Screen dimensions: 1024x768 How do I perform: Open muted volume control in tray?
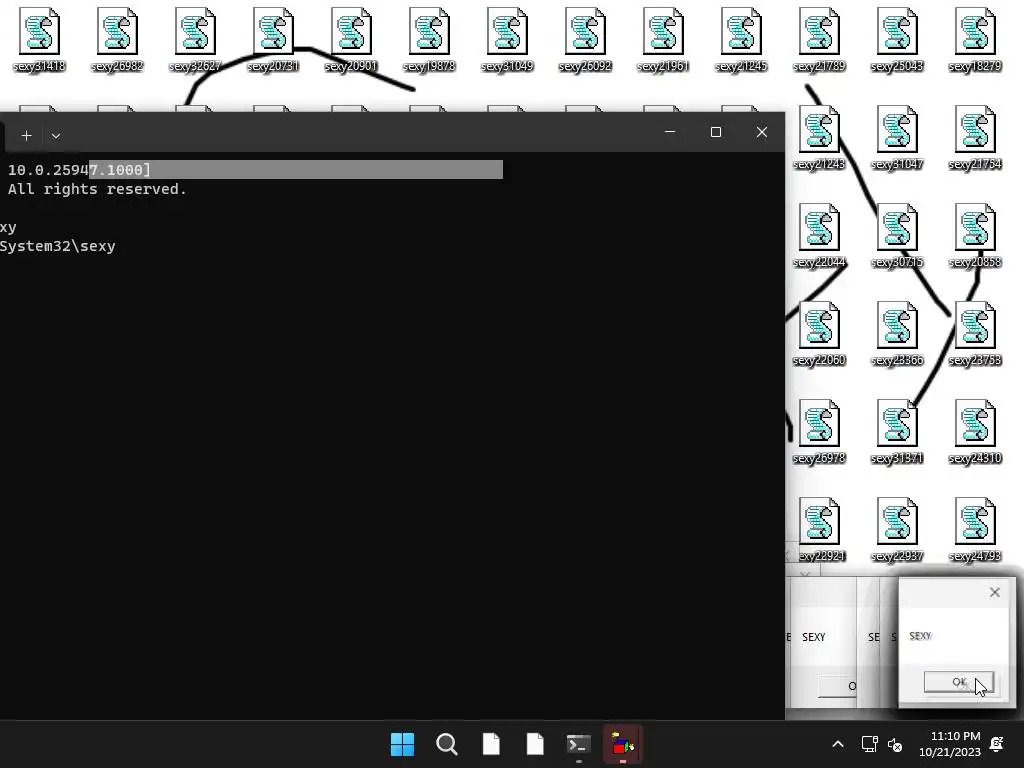895,744
